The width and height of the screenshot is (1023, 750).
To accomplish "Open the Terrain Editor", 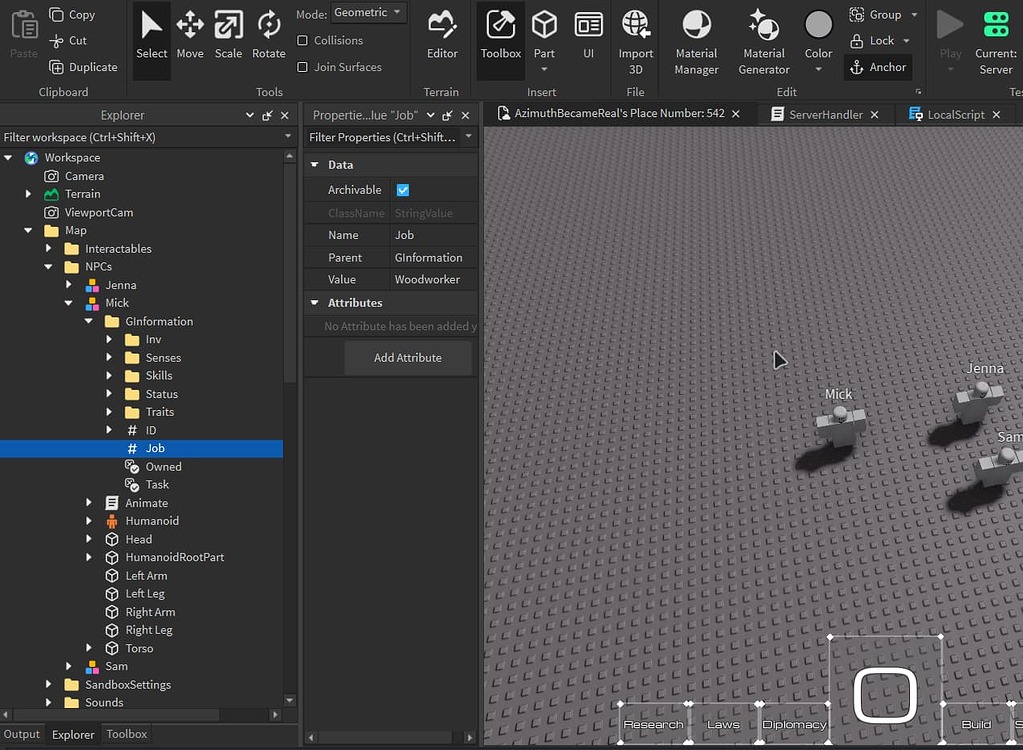I will click(442, 35).
